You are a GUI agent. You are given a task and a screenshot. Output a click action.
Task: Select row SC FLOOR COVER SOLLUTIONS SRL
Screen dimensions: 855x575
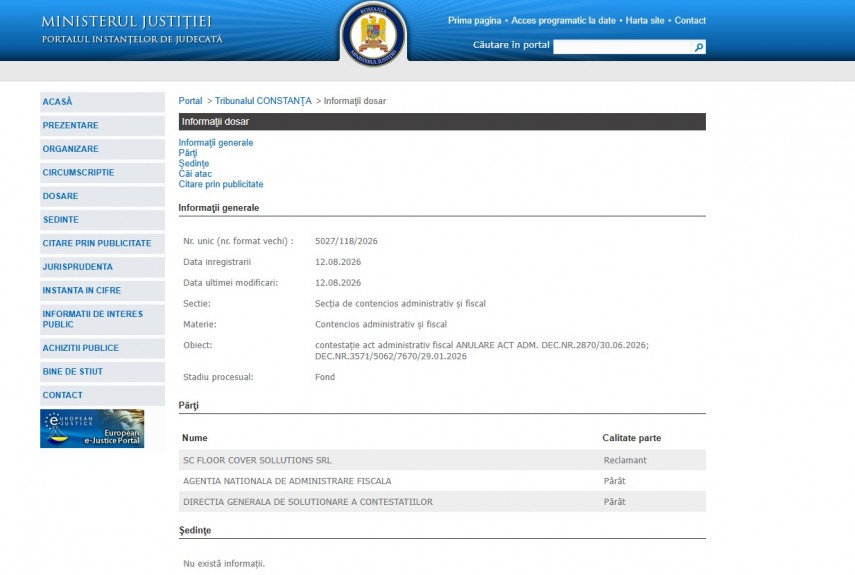[442, 460]
